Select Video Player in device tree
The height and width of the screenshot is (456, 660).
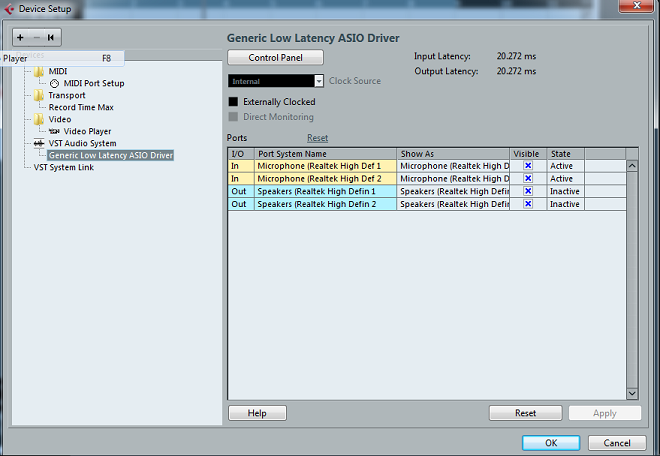[x=88, y=131]
